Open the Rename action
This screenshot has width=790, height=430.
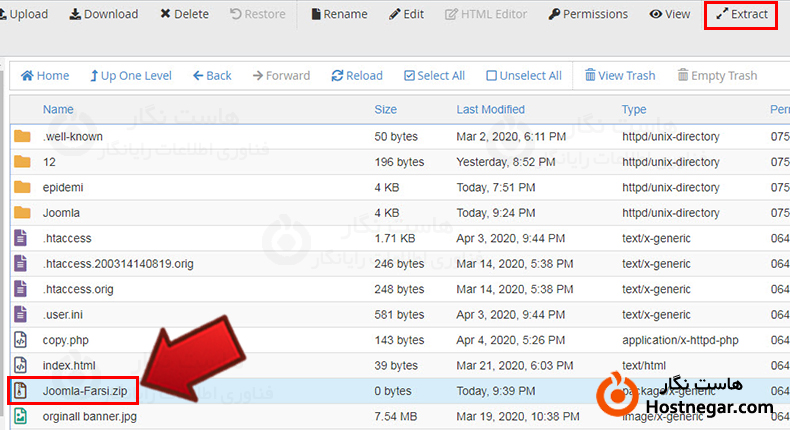[x=339, y=14]
